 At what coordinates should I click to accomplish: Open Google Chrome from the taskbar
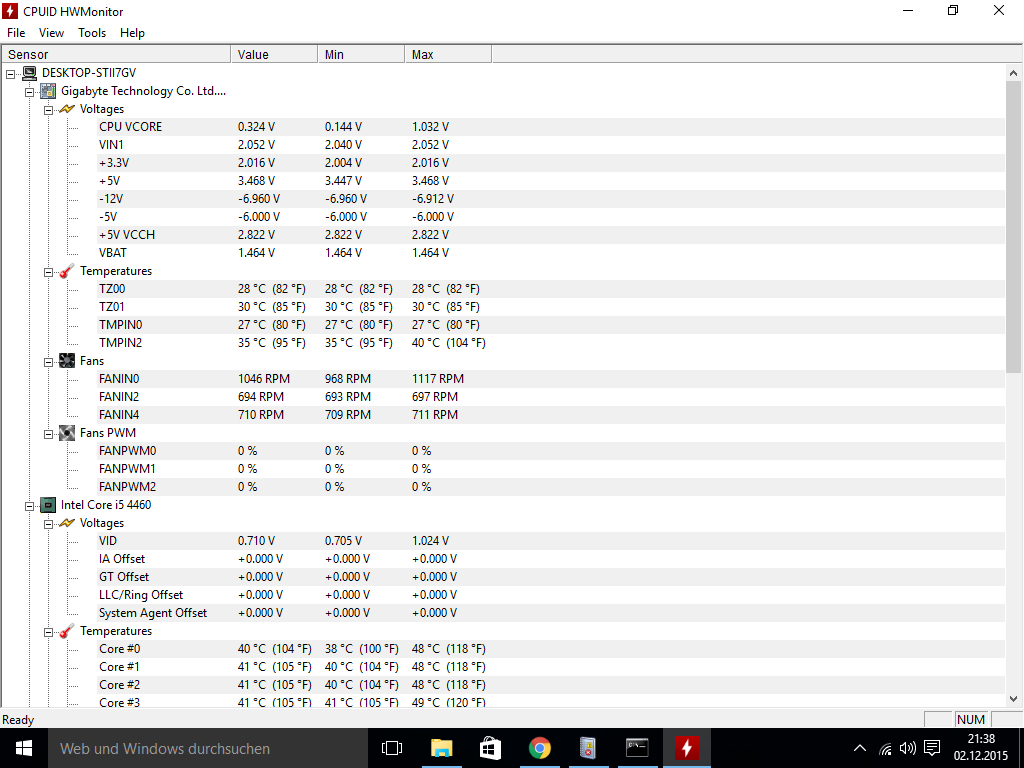point(539,748)
